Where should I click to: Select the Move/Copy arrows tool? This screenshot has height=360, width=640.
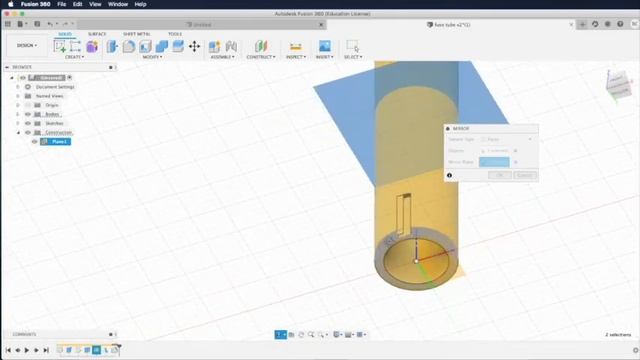194,46
